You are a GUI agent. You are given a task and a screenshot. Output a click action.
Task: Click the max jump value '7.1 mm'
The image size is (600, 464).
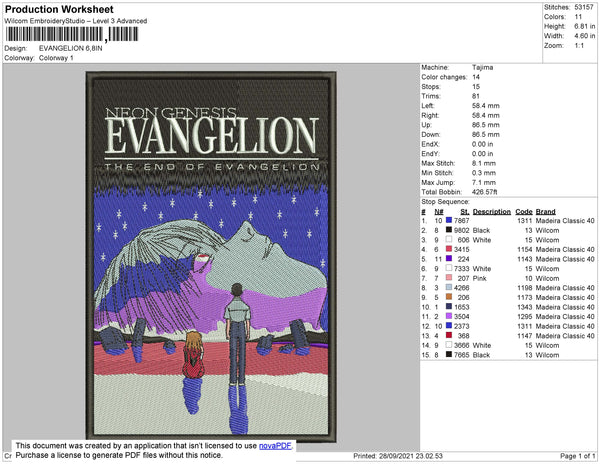484,182
